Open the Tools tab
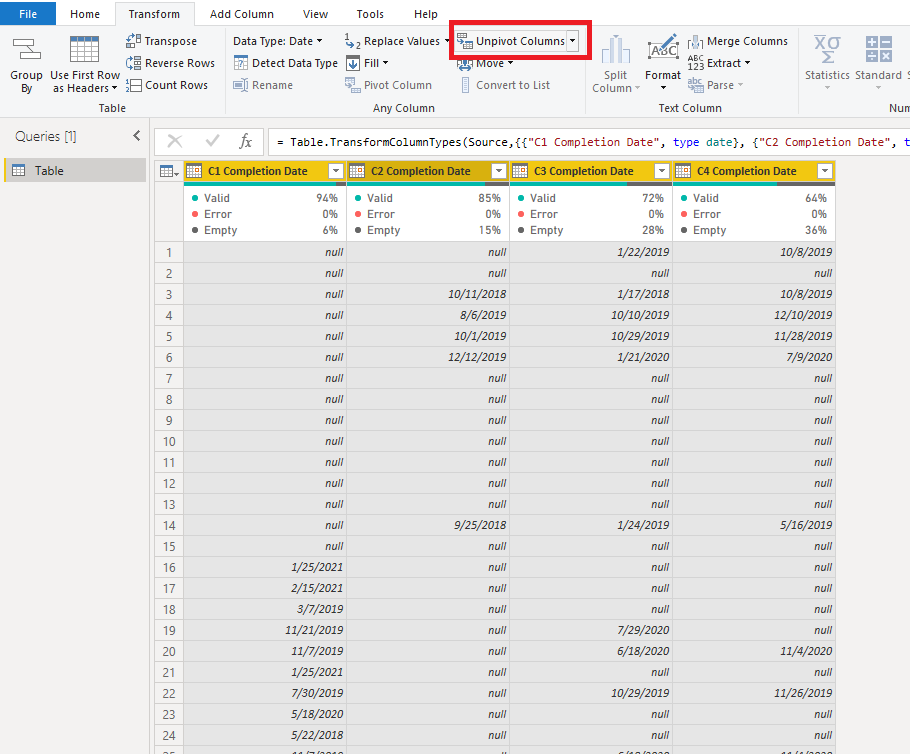The width and height of the screenshot is (910, 754). click(370, 14)
